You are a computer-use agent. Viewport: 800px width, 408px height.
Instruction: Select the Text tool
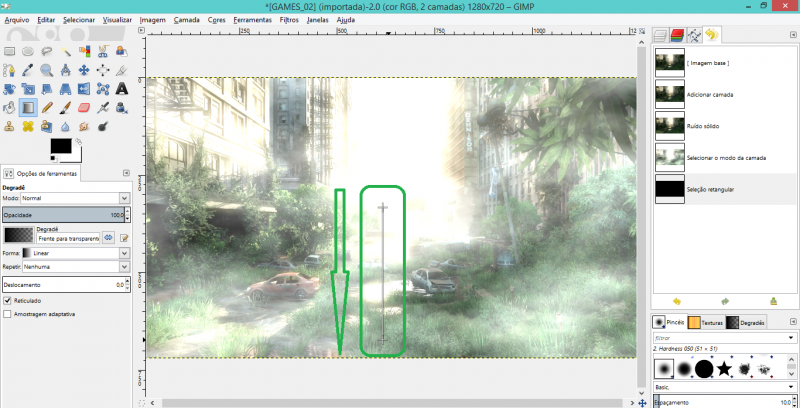(x=121, y=87)
